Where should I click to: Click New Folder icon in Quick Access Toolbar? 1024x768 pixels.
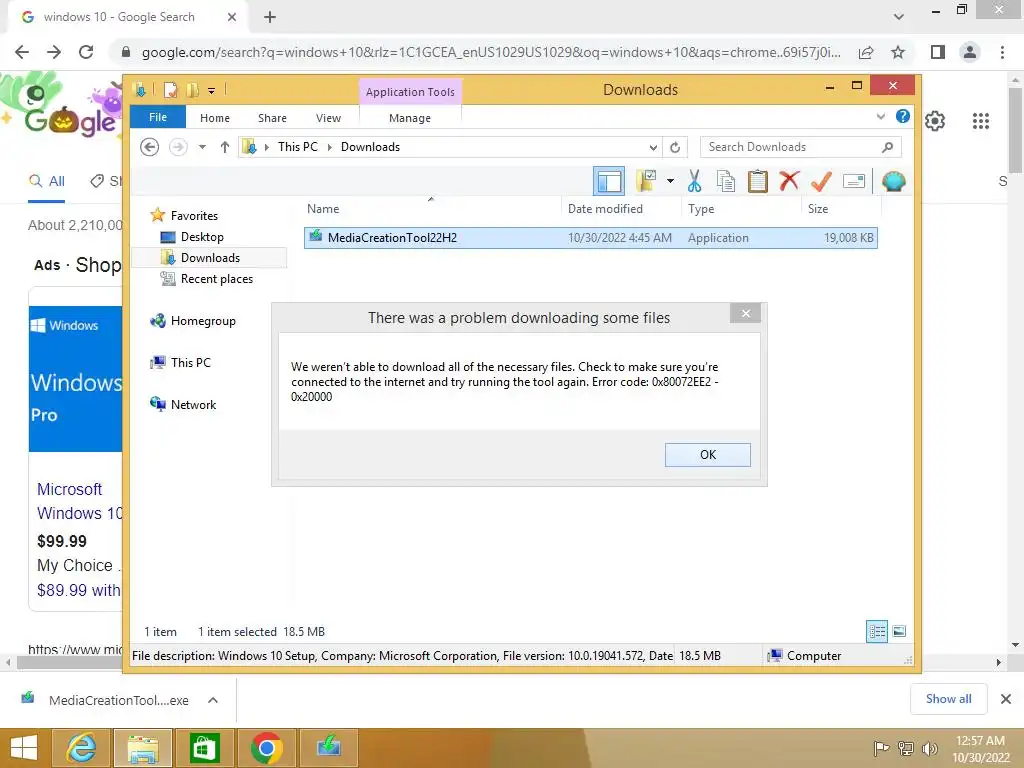point(192,90)
